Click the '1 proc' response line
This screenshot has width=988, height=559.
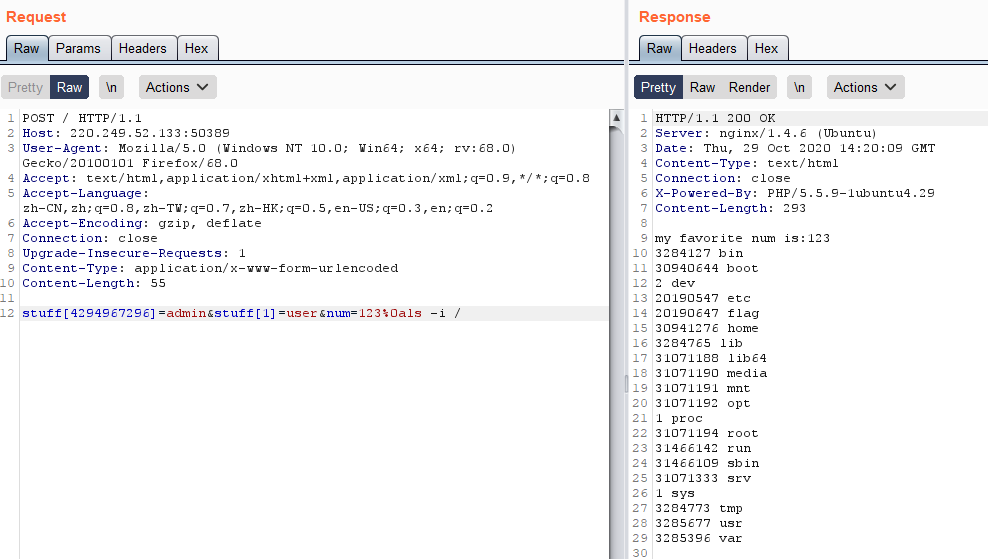(679, 418)
